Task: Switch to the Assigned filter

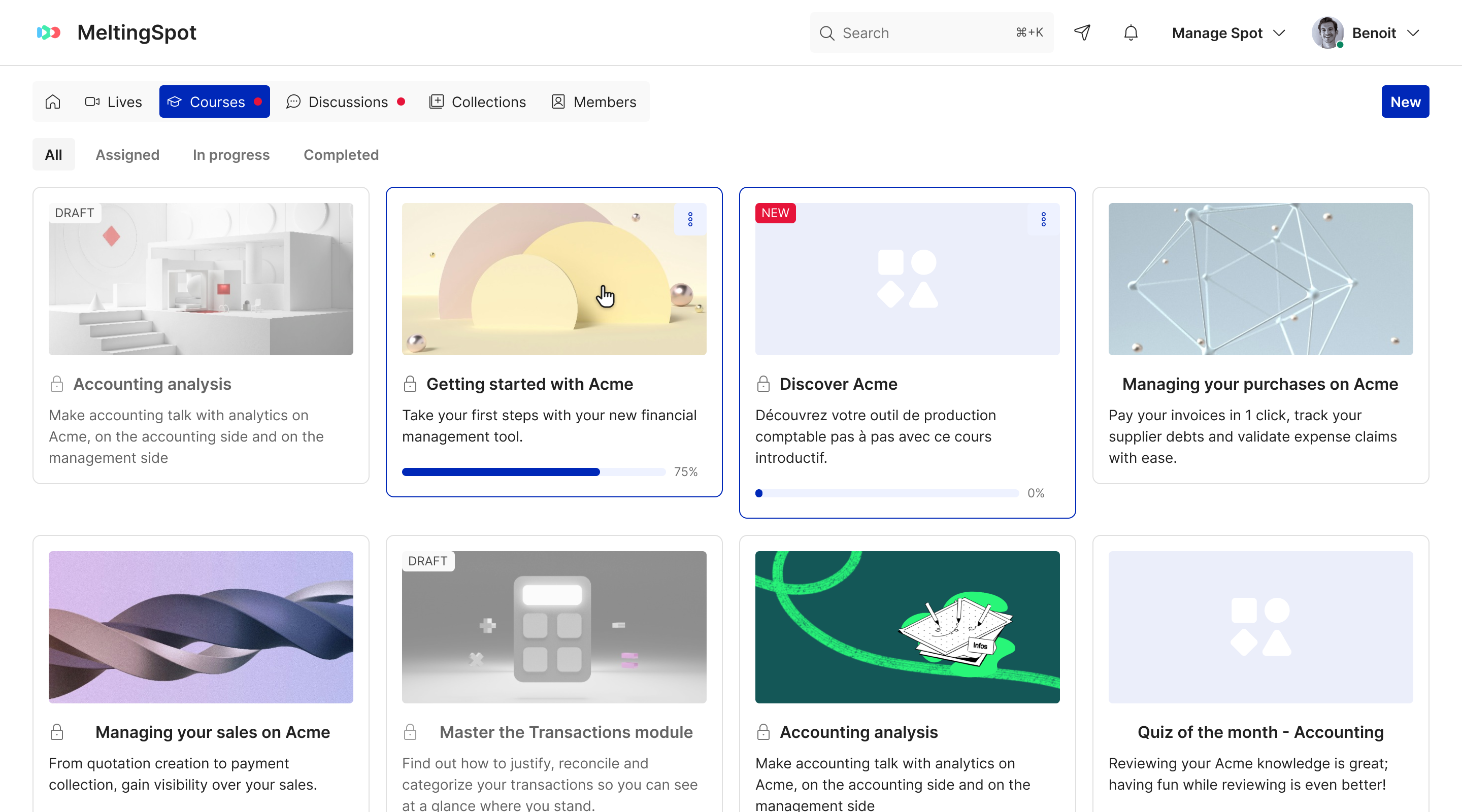Action: coord(127,154)
